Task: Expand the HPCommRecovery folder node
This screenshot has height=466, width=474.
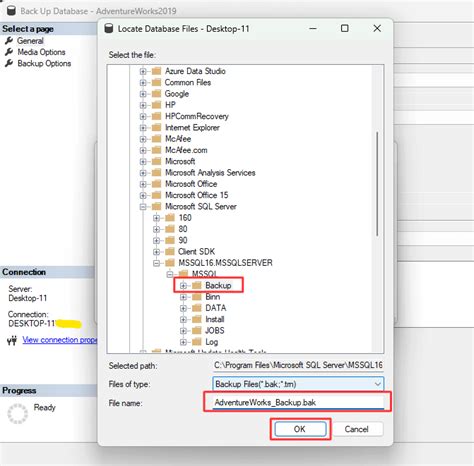Action: click(x=143, y=116)
